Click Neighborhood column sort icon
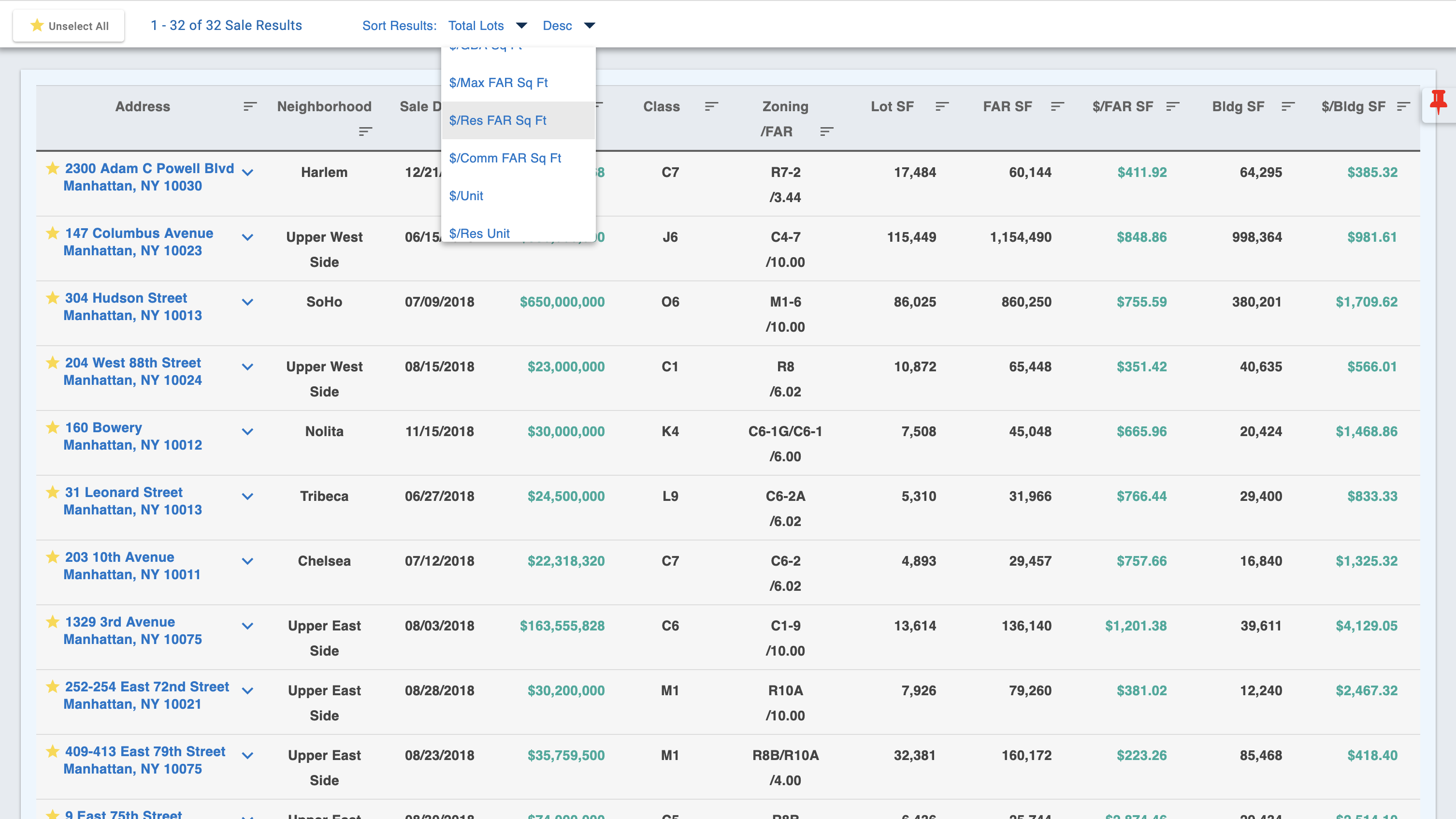1456x819 pixels. coord(365,131)
